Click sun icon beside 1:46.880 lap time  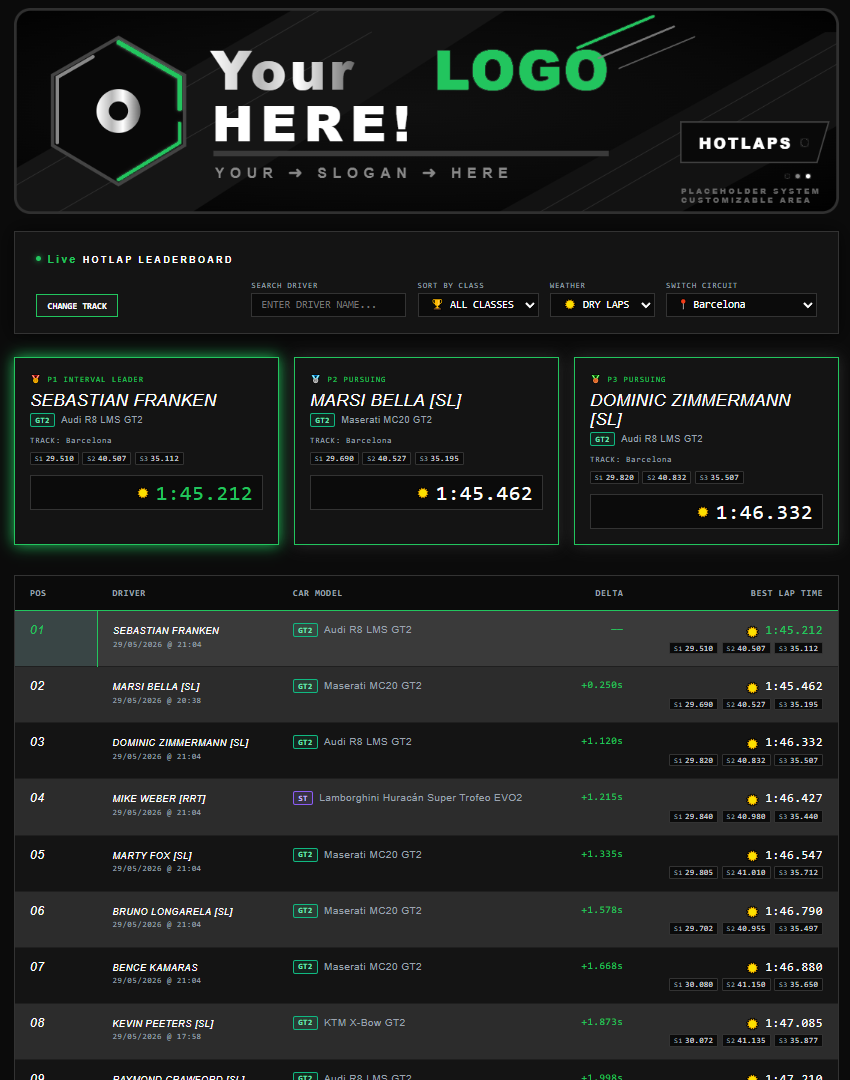click(x=752, y=968)
